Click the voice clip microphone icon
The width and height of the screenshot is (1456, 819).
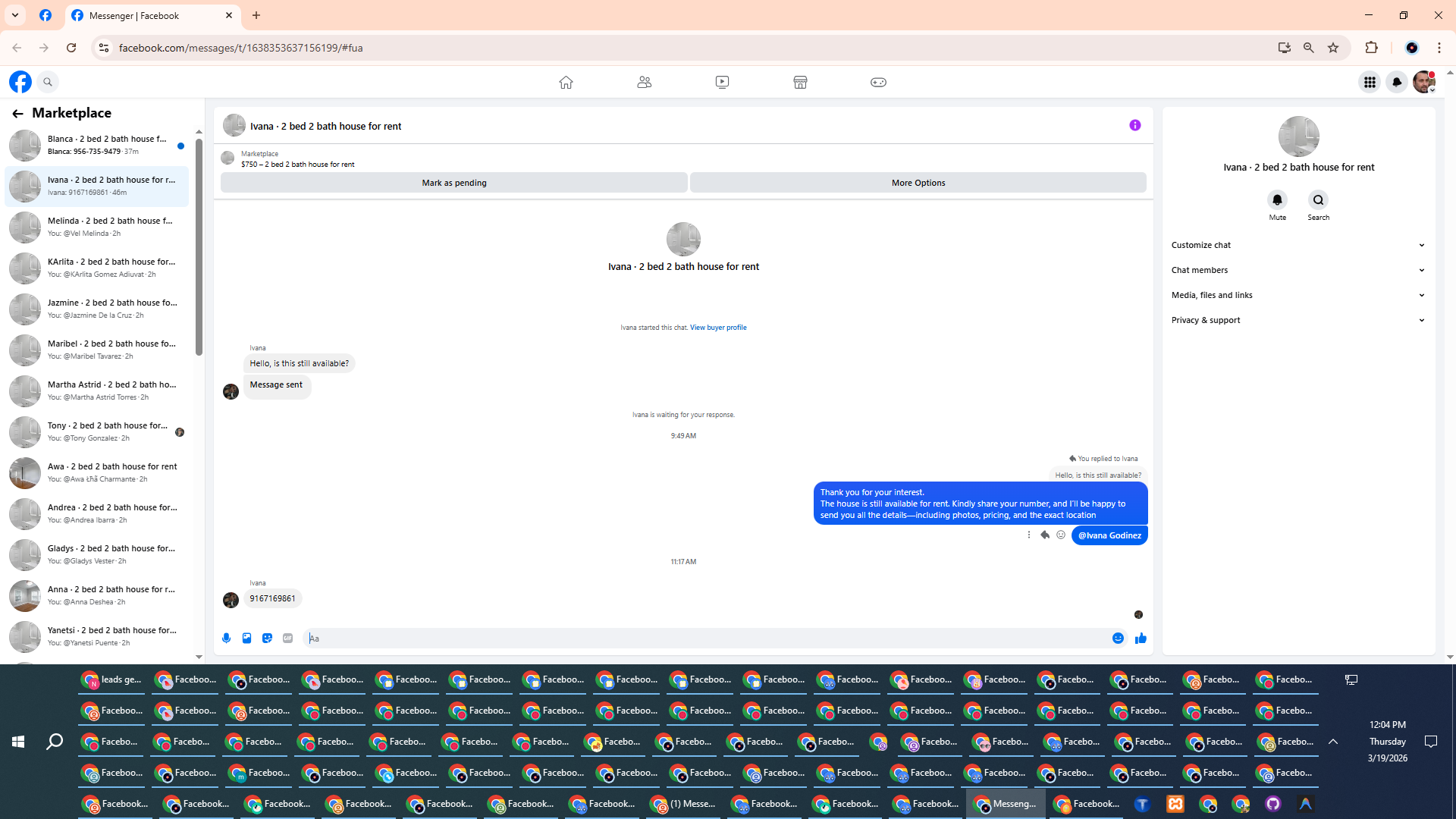(x=226, y=639)
